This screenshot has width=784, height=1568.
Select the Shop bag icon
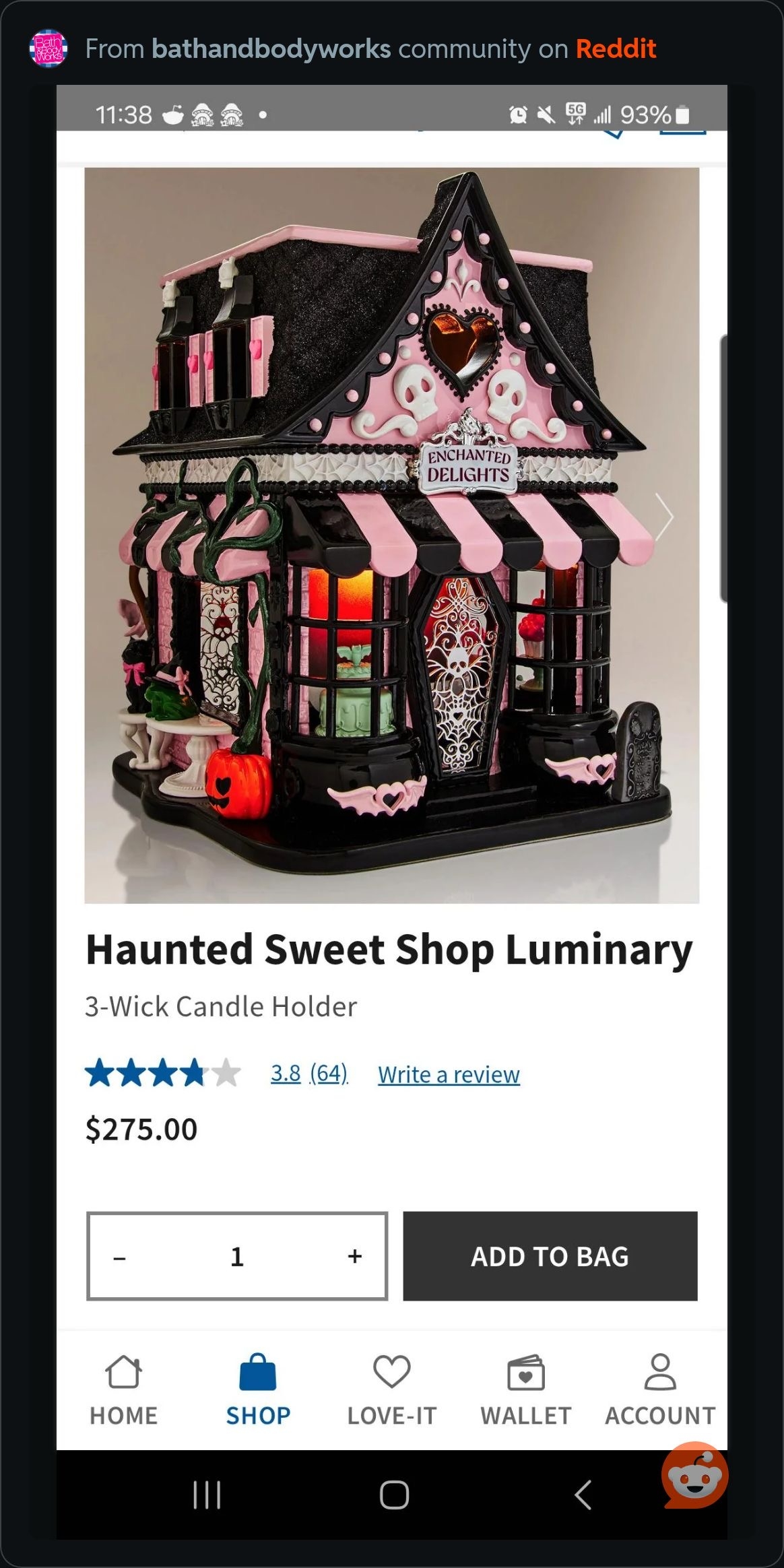258,1372
